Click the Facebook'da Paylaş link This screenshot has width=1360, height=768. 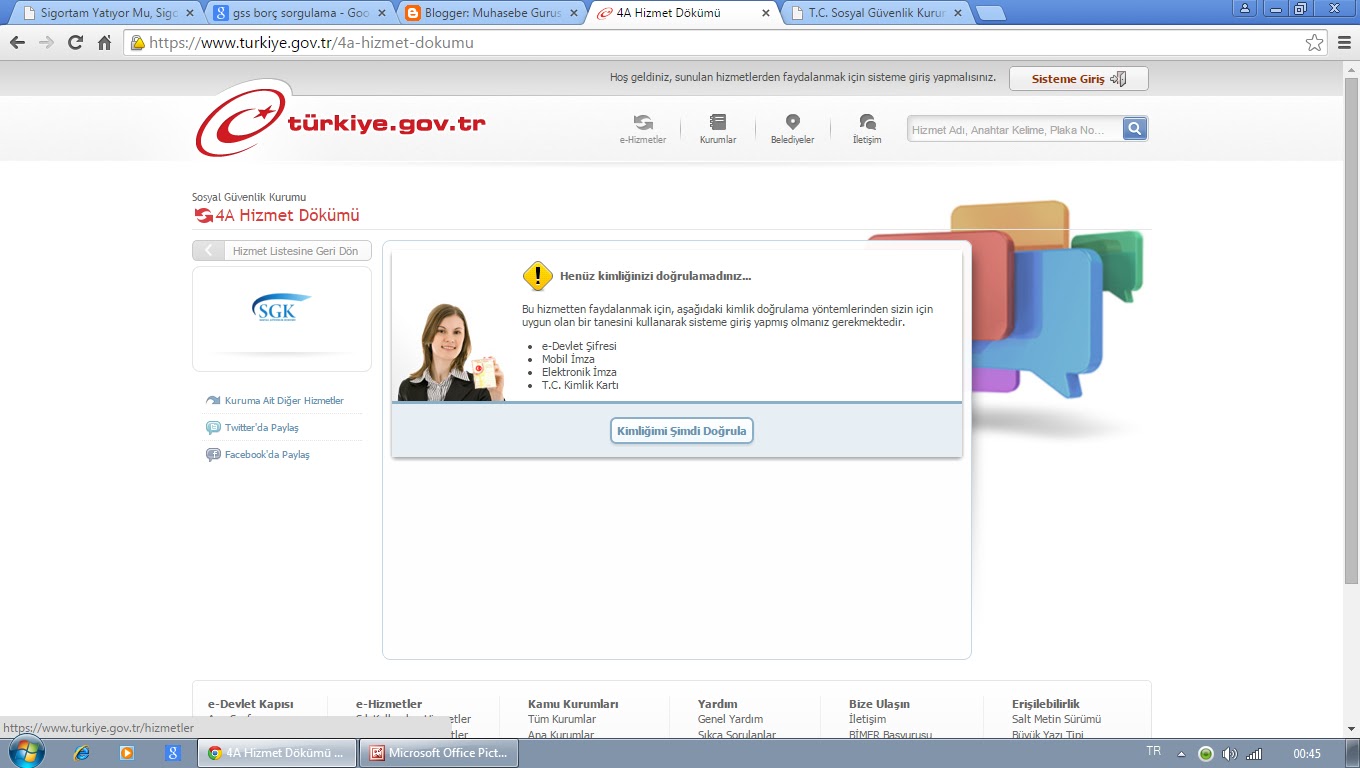click(267, 455)
